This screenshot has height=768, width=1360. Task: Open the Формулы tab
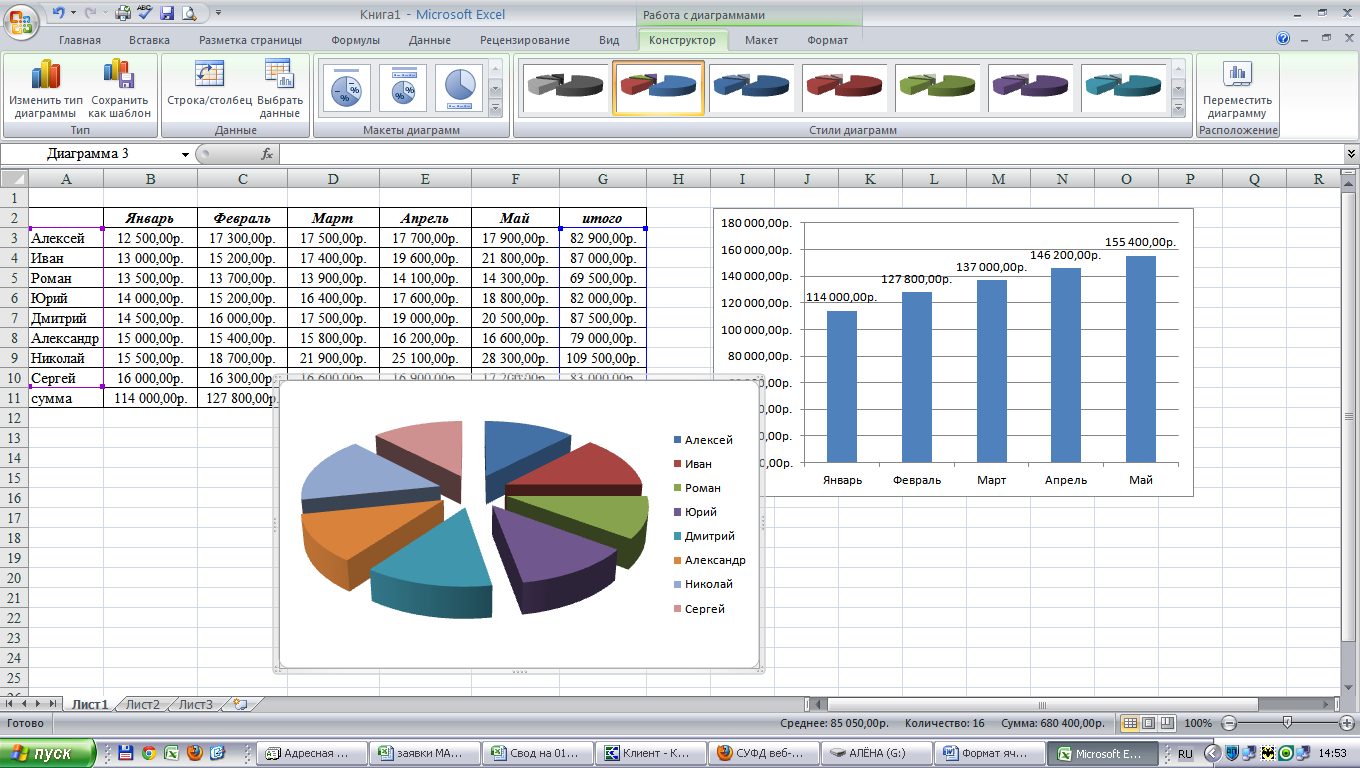pos(355,40)
